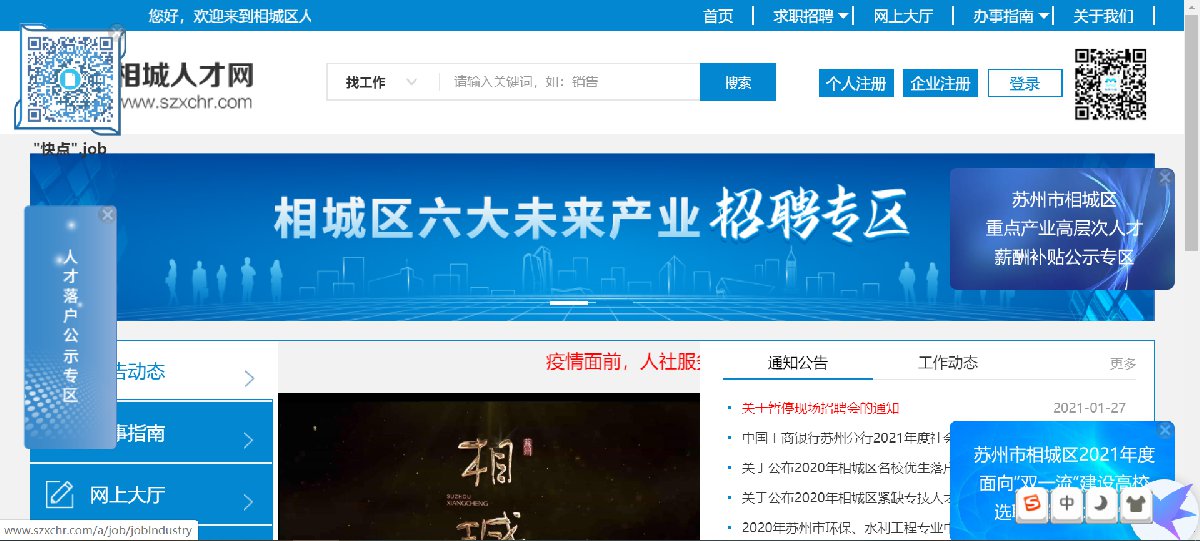This screenshot has width=1200, height=541.
Task: Open the 登录 login button
Action: tap(1025, 84)
